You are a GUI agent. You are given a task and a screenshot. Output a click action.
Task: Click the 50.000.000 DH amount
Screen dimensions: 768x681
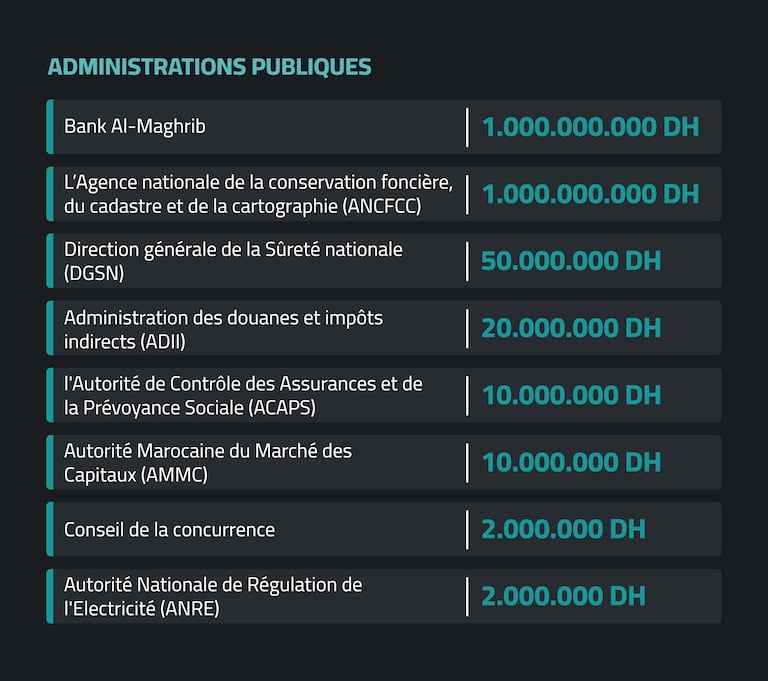coord(571,261)
